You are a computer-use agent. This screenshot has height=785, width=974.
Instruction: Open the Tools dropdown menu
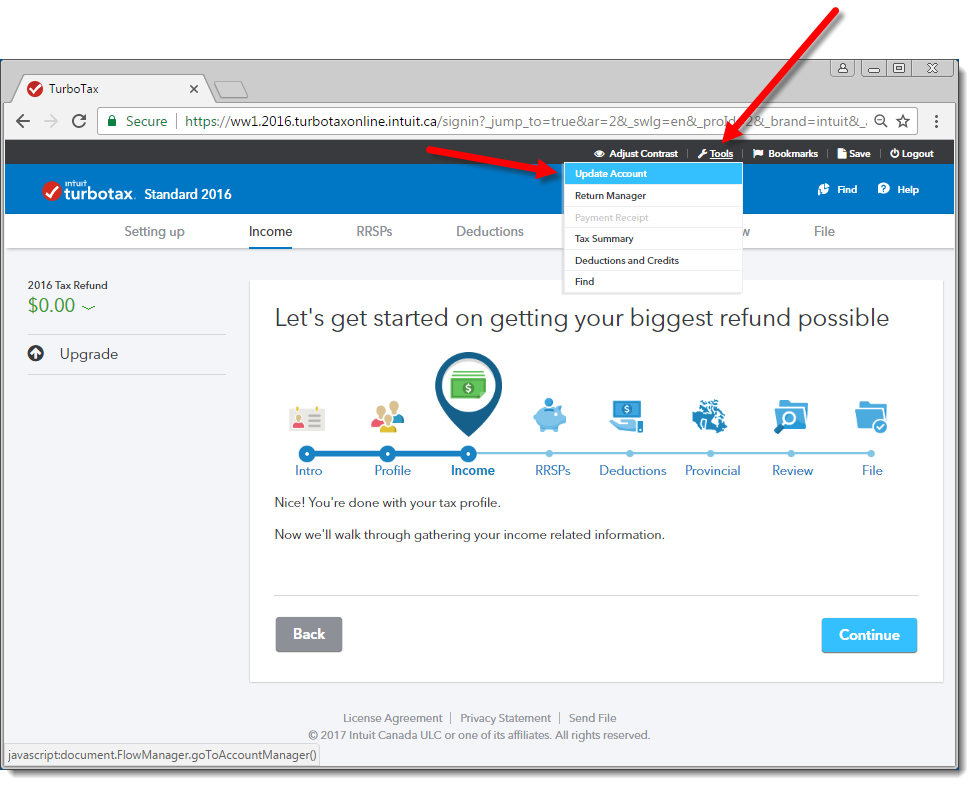coord(716,153)
